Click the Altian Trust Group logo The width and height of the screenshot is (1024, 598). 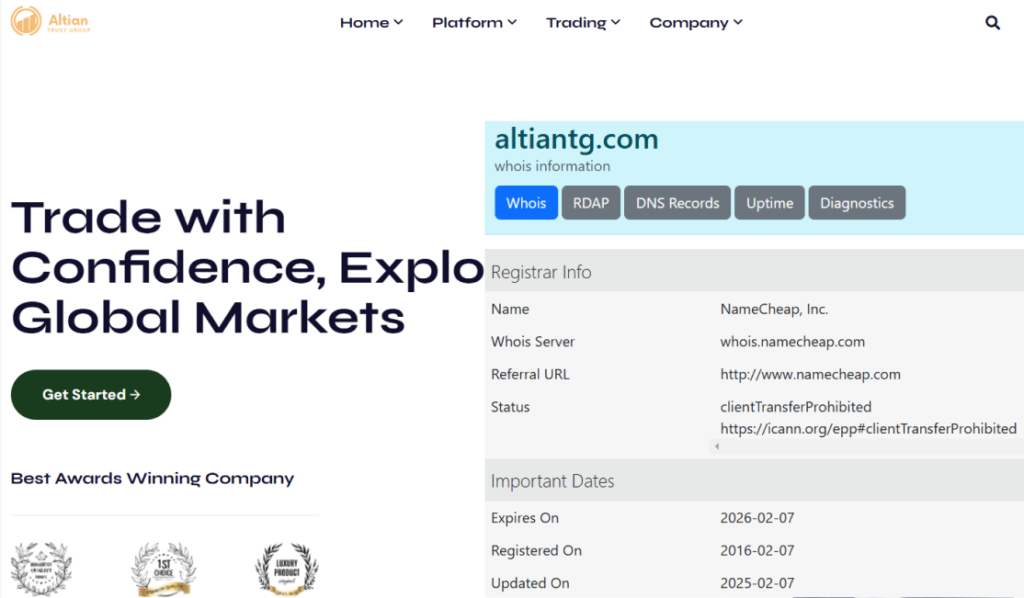point(50,21)
